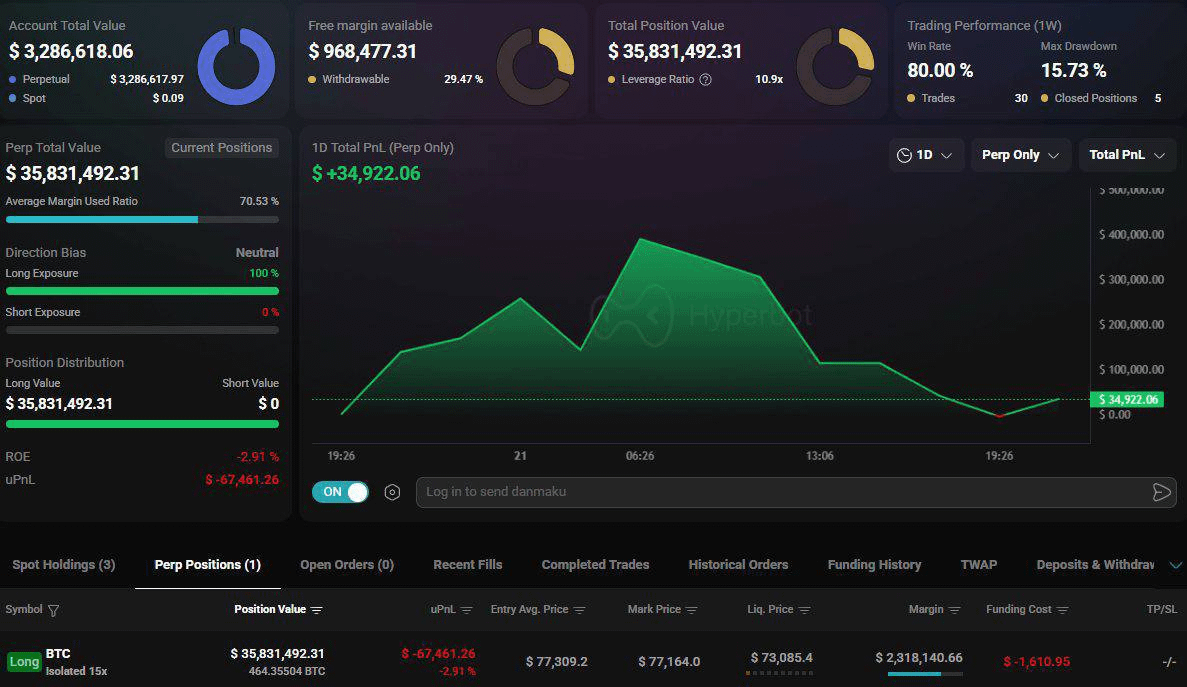The width and height of the screenshot is (1187, 687).
Task: Click the green $34,922.06 chart price label
Action: point(1127,399)
